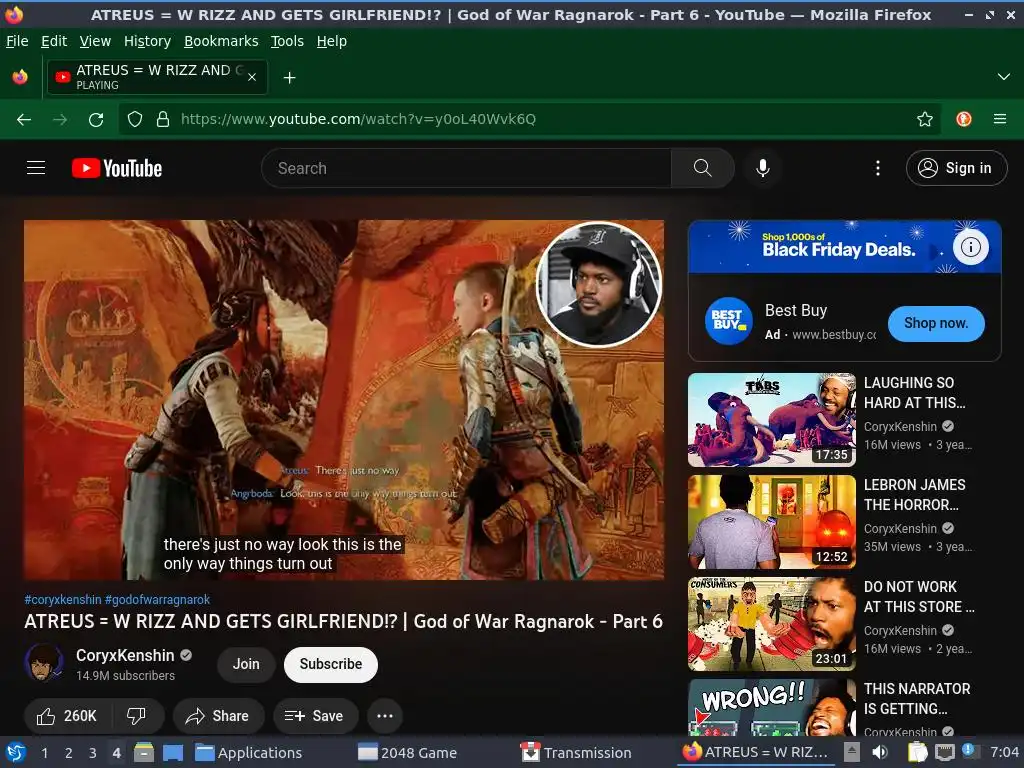
Task: Open the Edit menu
Action: 54,41
